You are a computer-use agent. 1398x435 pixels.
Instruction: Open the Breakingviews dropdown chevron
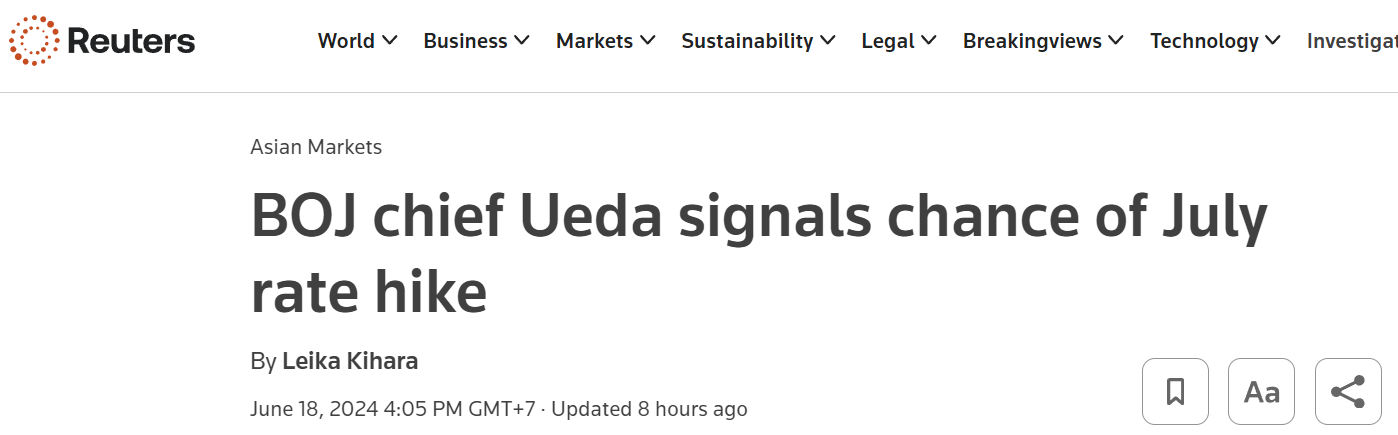pyautogui.click(x=1116, y=41)
